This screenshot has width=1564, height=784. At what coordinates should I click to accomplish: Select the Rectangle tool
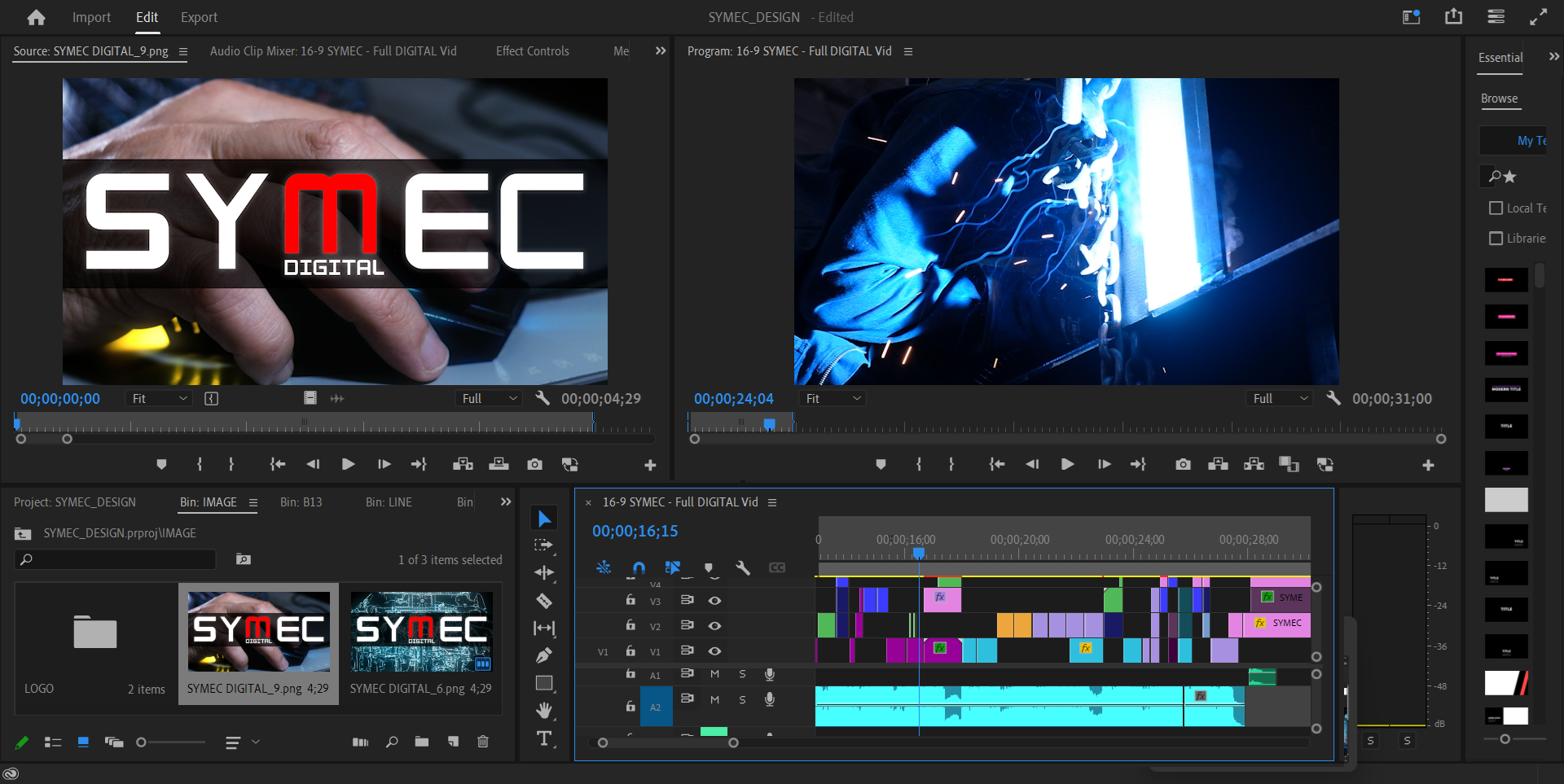click(544, 683)
